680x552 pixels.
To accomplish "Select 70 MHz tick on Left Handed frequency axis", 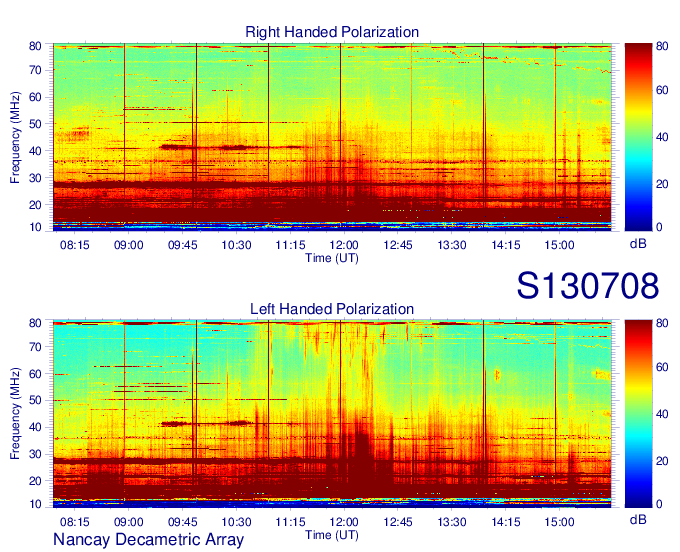I will tap(35, 347).
